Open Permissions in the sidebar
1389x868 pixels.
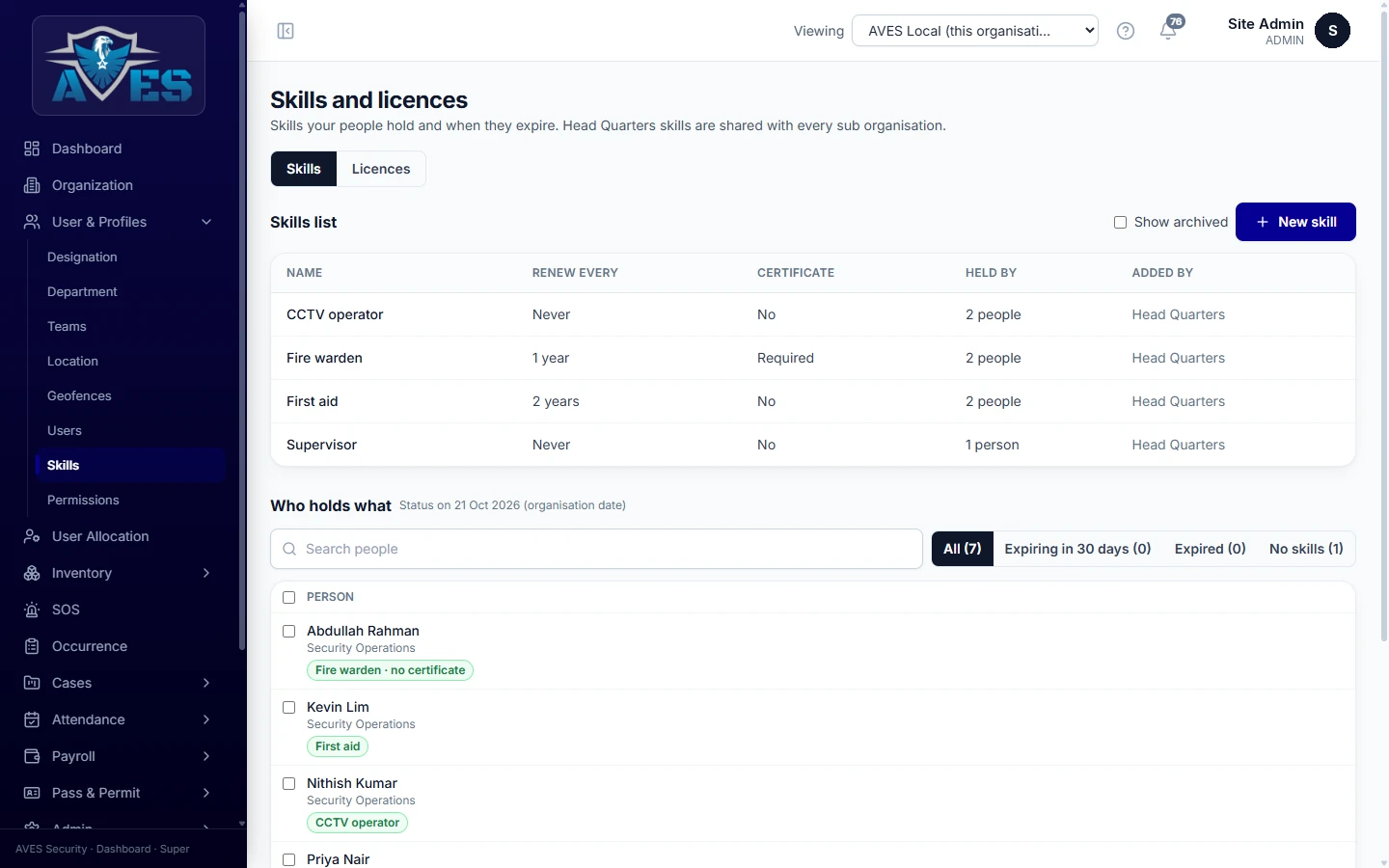pos(83,500)
